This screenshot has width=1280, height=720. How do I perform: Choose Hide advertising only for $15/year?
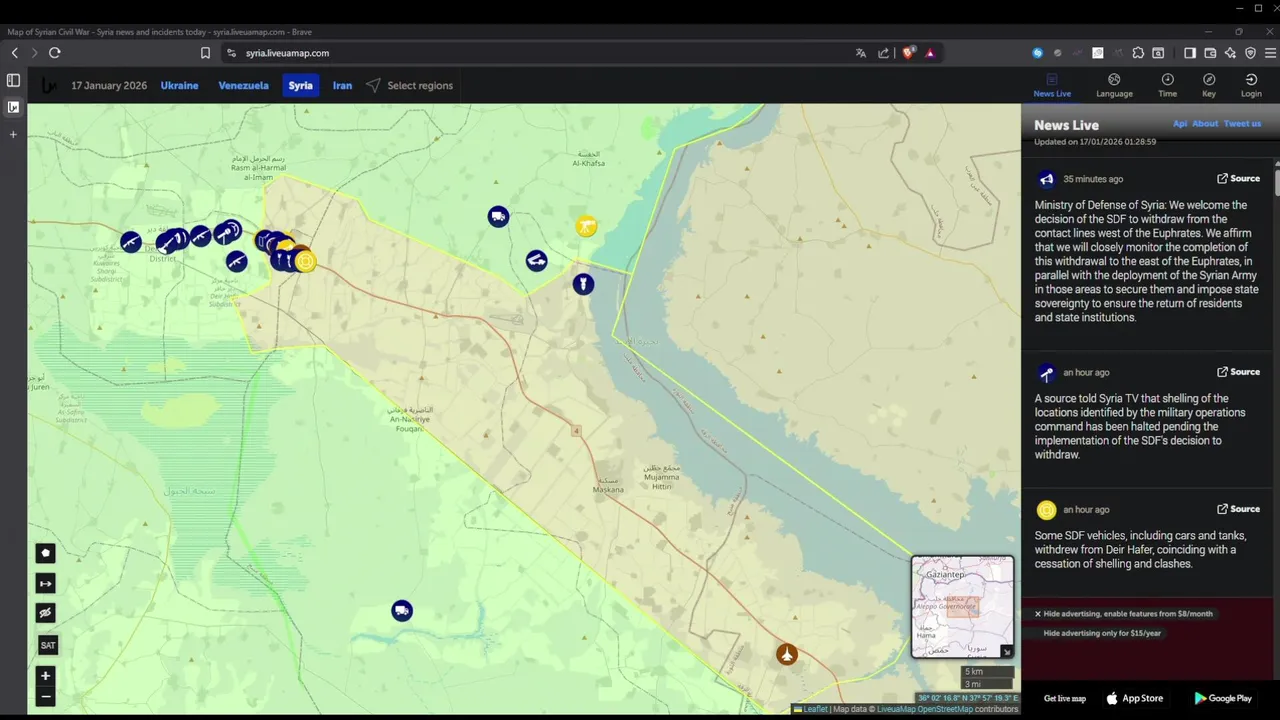[x=1102, y=633]
